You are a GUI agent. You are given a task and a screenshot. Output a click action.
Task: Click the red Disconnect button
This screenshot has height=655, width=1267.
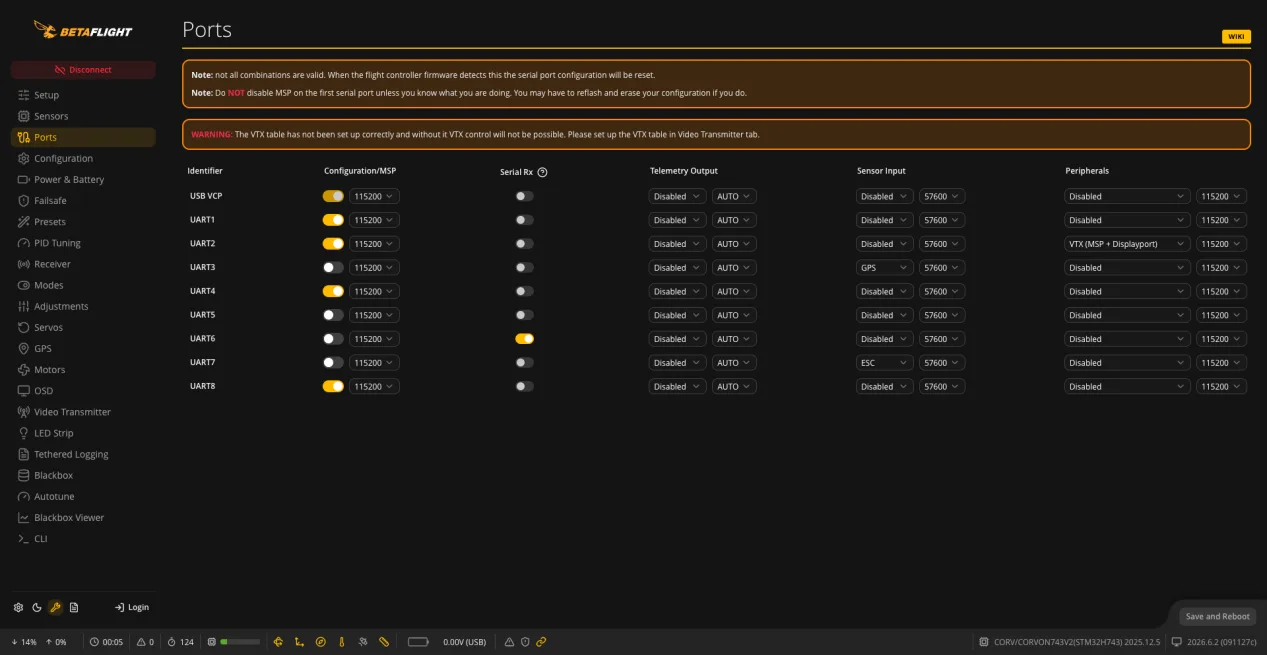(x=83, y=70)
